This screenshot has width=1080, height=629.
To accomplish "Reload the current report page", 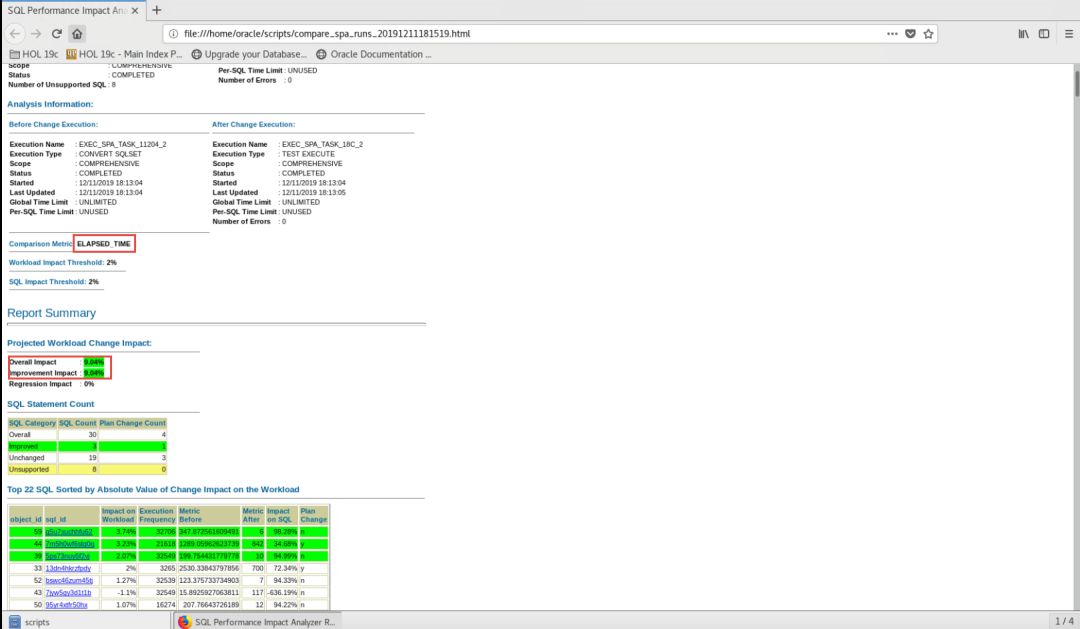I will click(56, 33).
